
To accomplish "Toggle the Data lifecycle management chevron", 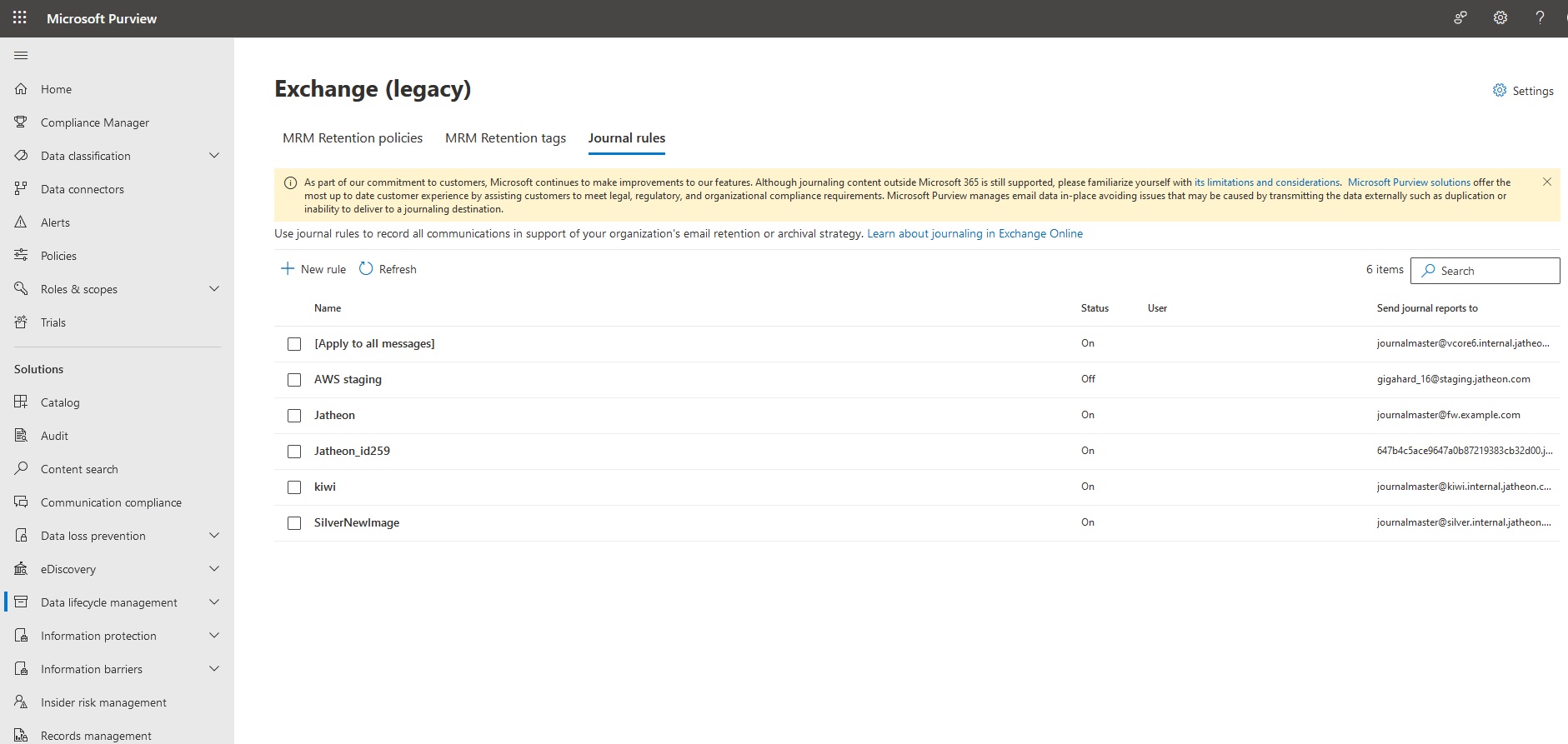I will [214, 602].
